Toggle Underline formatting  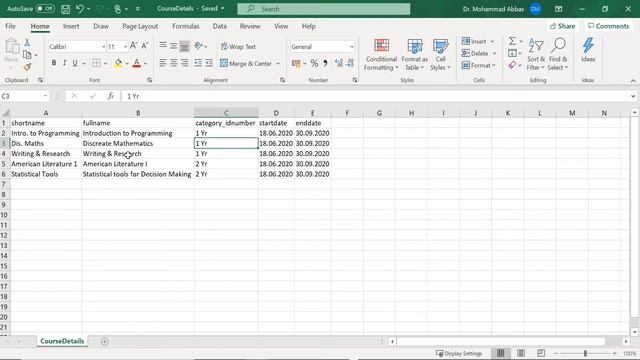point(75,63)
